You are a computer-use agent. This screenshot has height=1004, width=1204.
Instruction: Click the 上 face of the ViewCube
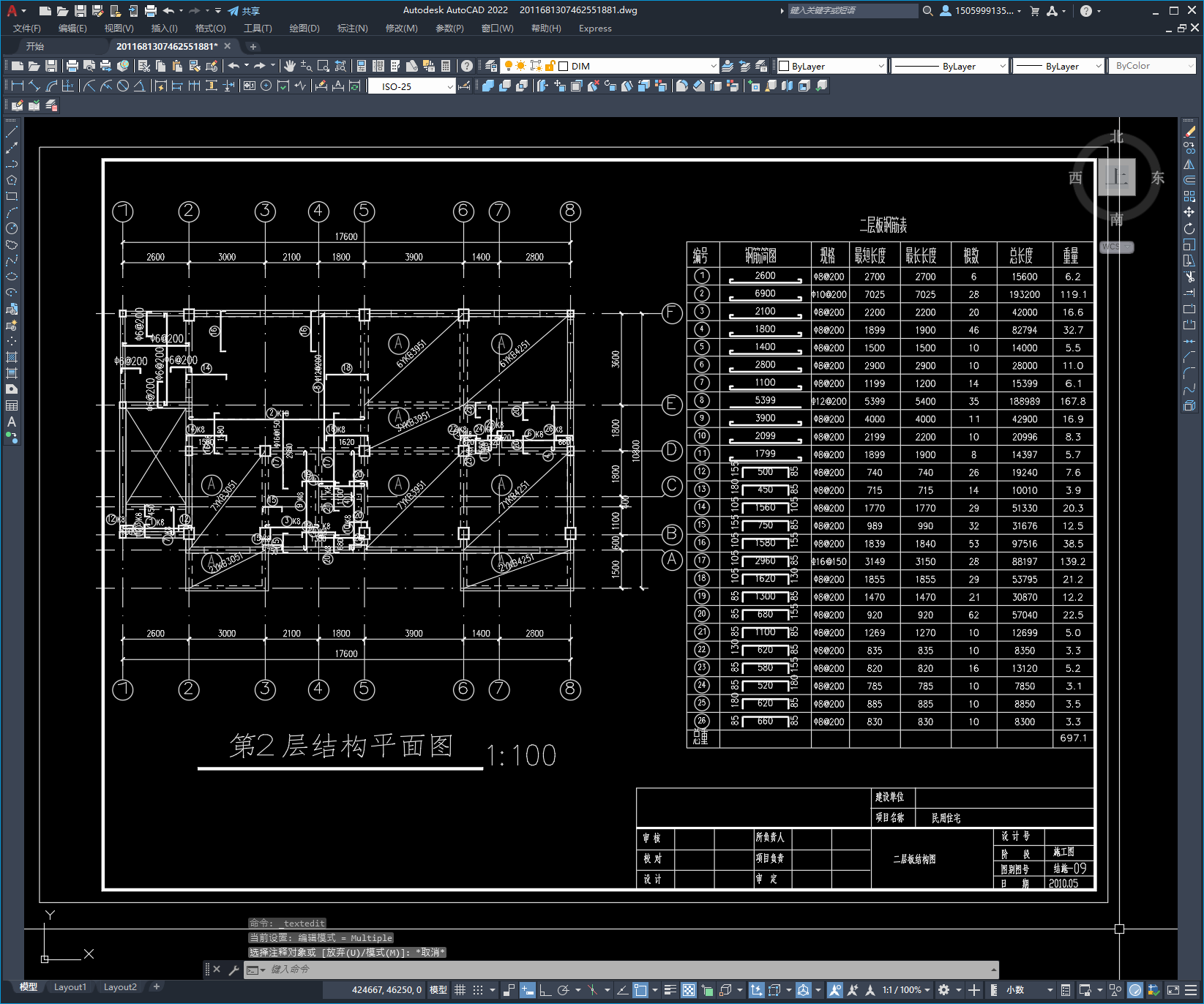click(1117, 177)
